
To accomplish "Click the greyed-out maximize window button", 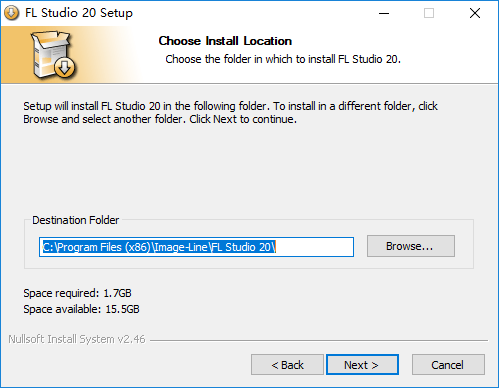I will tap(429, 13).
